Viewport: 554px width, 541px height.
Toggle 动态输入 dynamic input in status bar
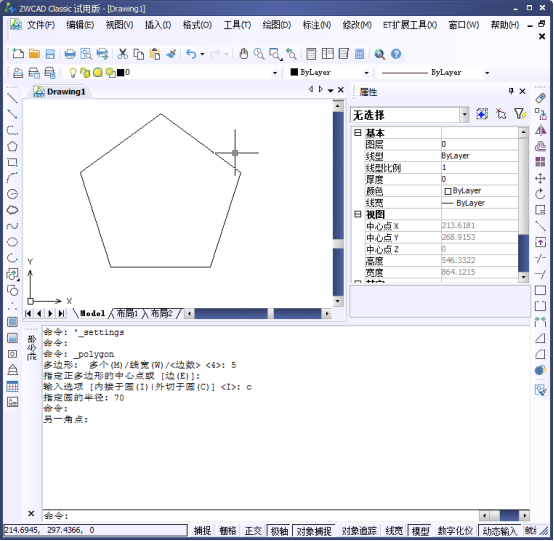point(499,531)
